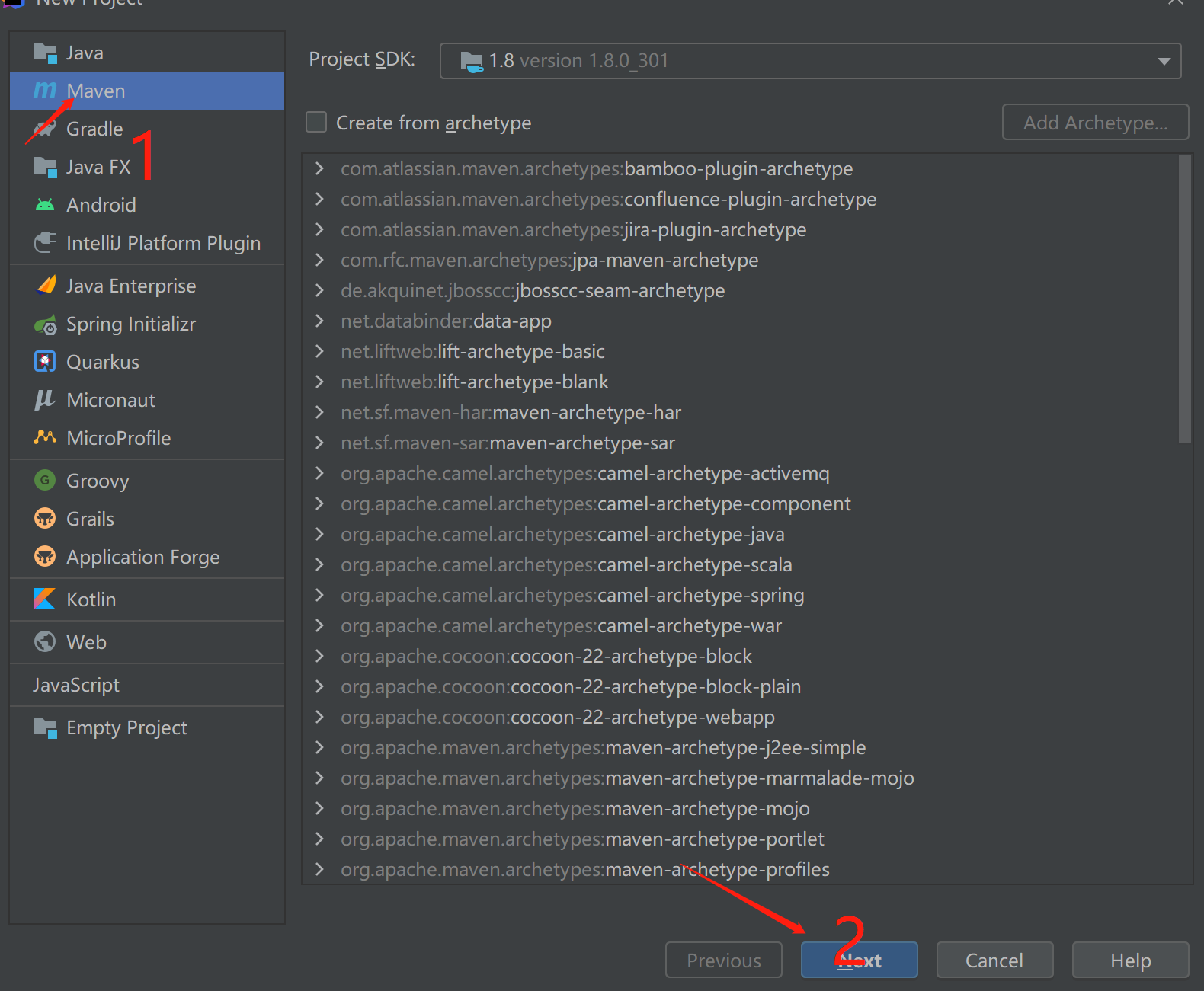
Task: Select the Application Forge icon
Action: [45, 557]
